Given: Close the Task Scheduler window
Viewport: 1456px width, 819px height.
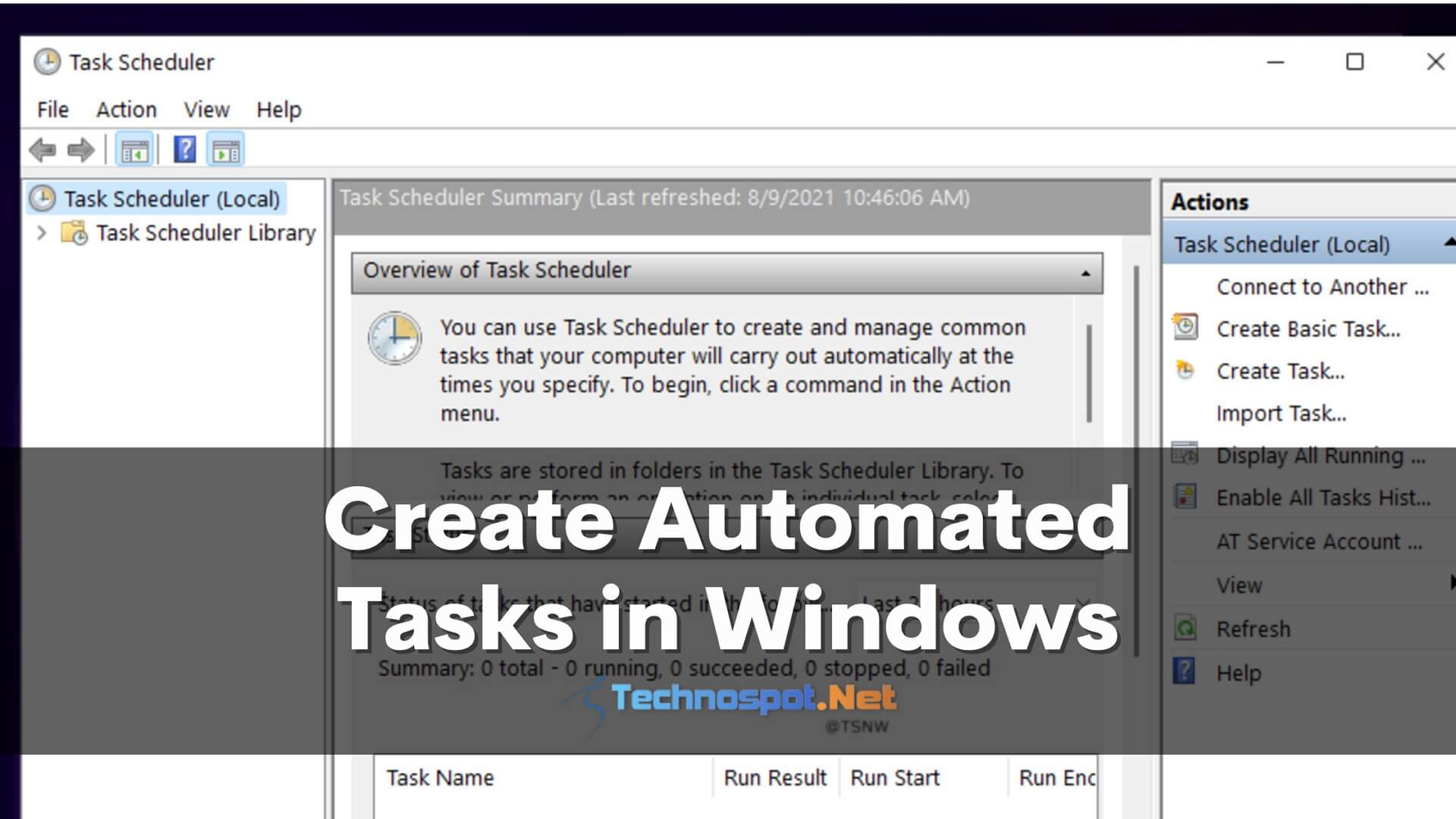Looking at the screenshot, I should (x=1435, y=62).
